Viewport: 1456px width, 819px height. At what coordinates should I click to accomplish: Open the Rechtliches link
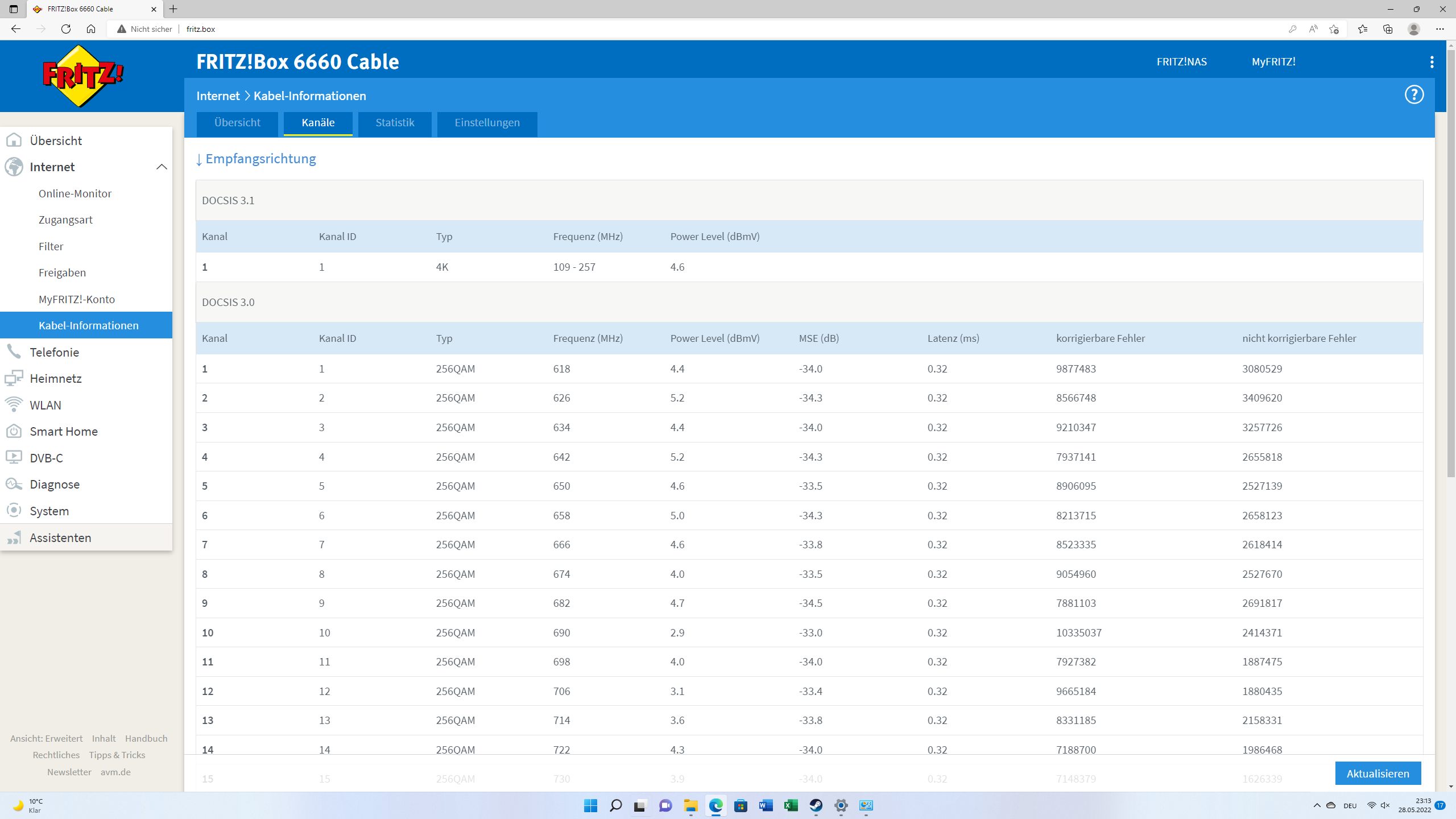56,755
